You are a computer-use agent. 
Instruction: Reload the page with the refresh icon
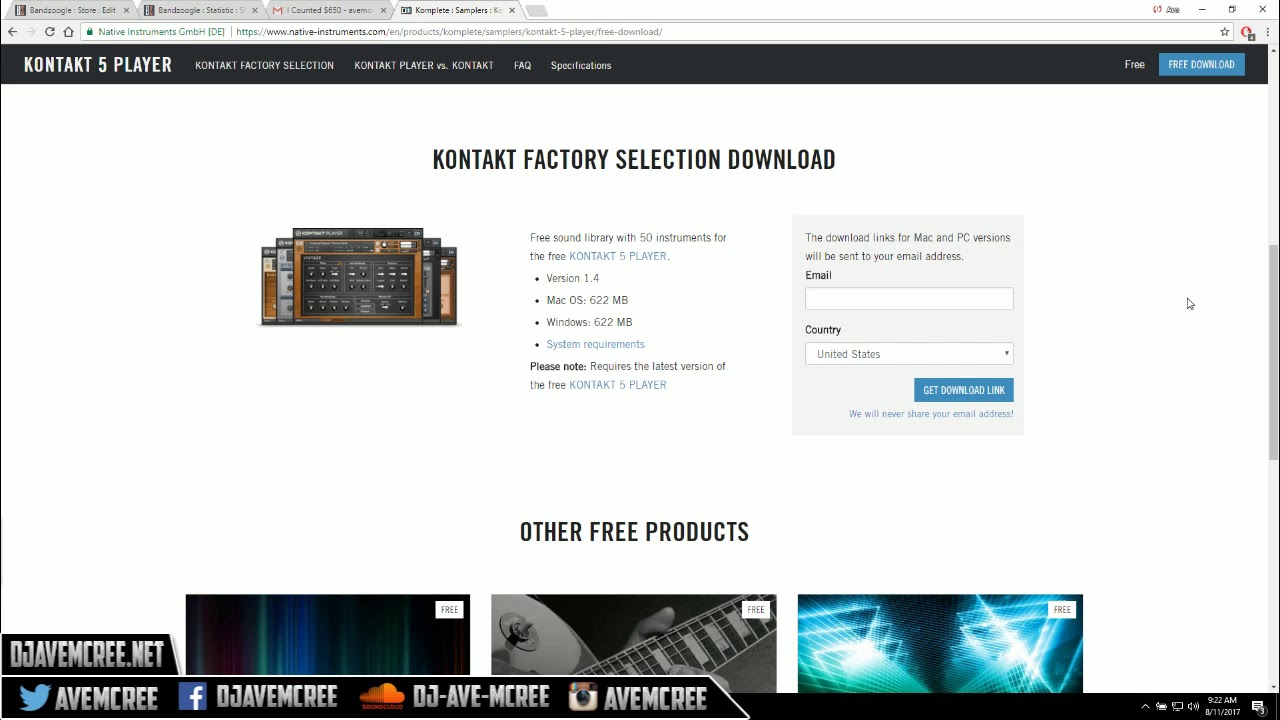click(49, 32)
